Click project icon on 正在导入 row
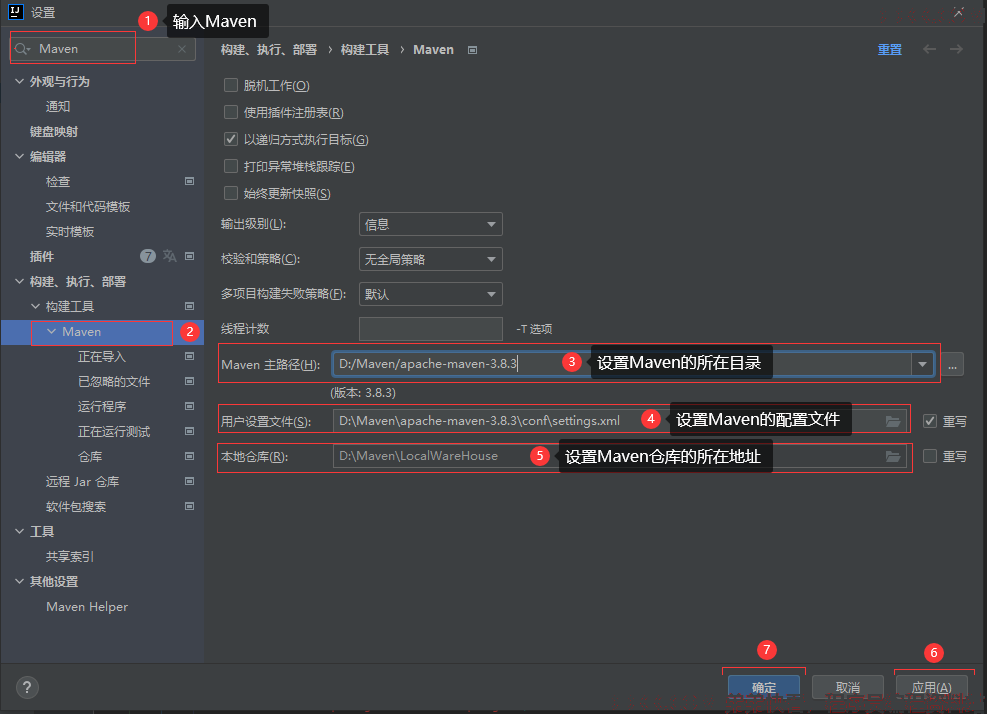This screenshot has width=987, height=714. pyautogui.click(x=189, y=356)
